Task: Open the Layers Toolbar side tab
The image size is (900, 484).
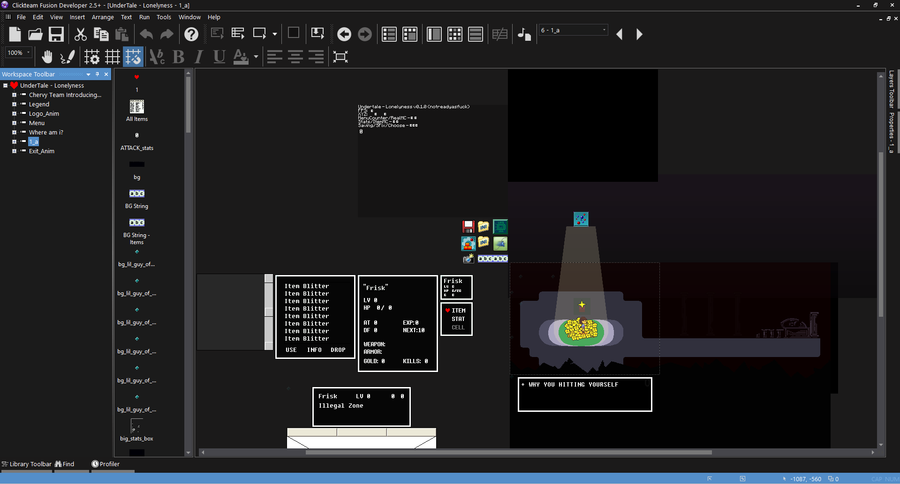Action: (891, 89)
